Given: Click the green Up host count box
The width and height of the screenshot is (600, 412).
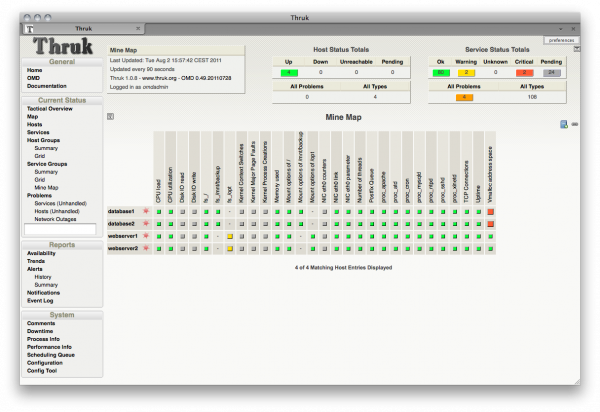Looking at the screenshot, I should click(289, 72).
